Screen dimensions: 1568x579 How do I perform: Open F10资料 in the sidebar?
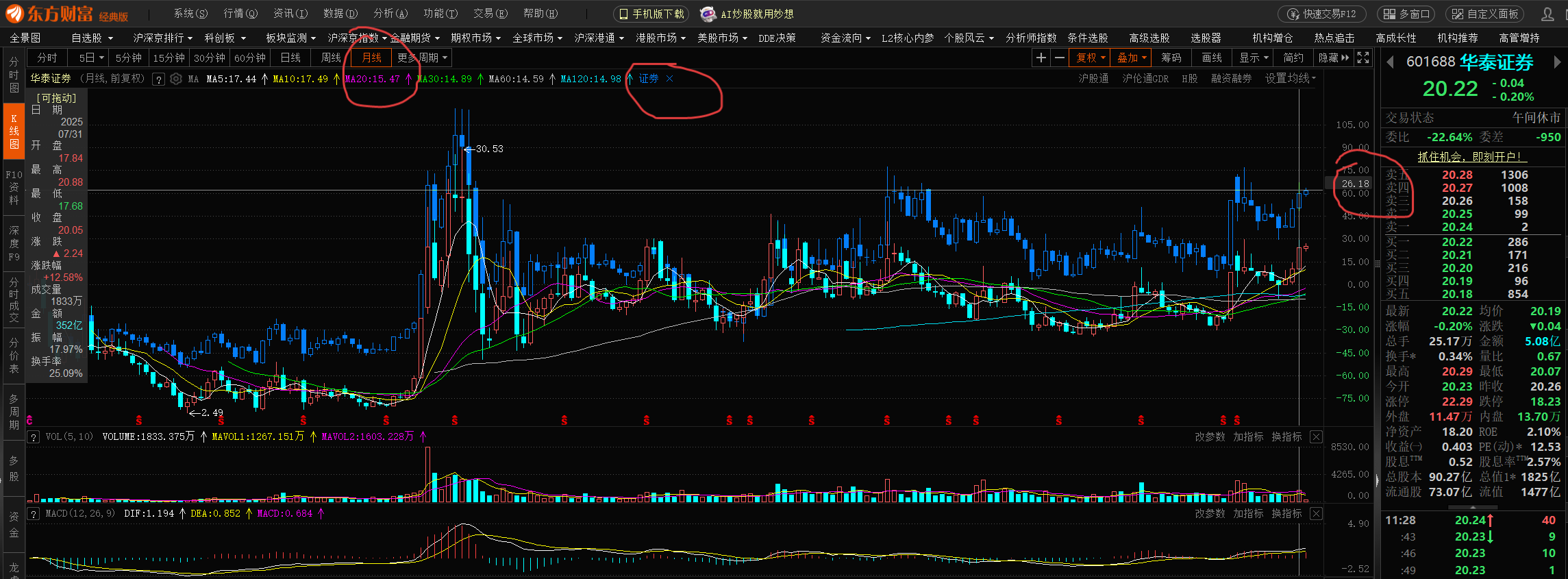14,187
